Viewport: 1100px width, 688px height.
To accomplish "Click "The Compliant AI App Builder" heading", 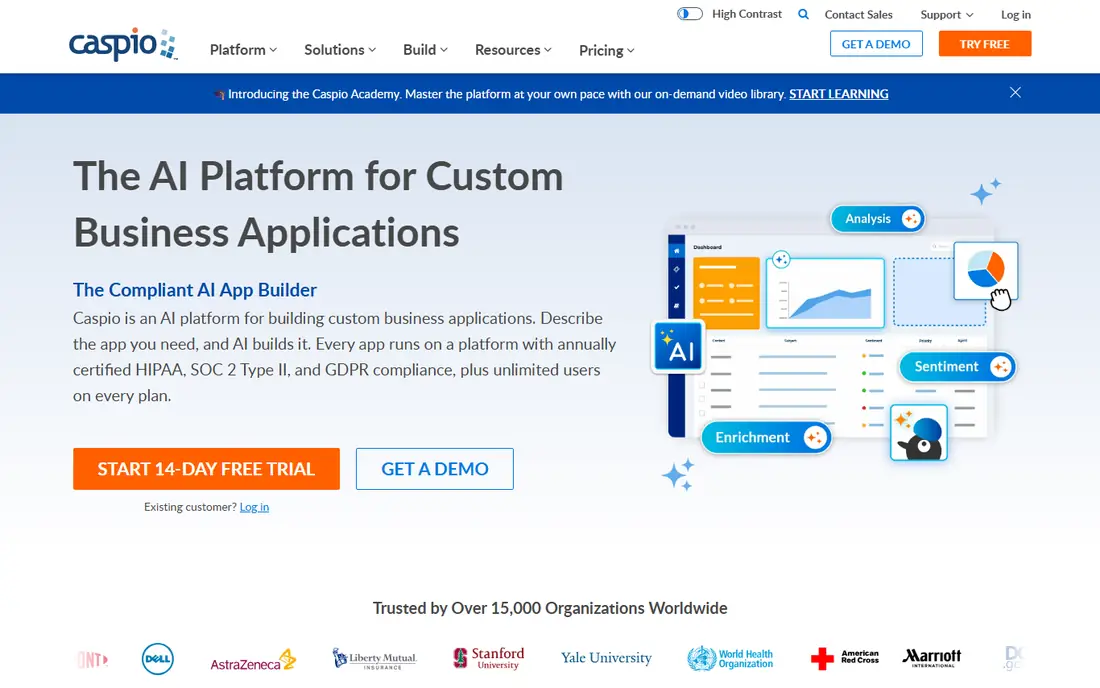I will pyautogui.click(x=195, y=290).
